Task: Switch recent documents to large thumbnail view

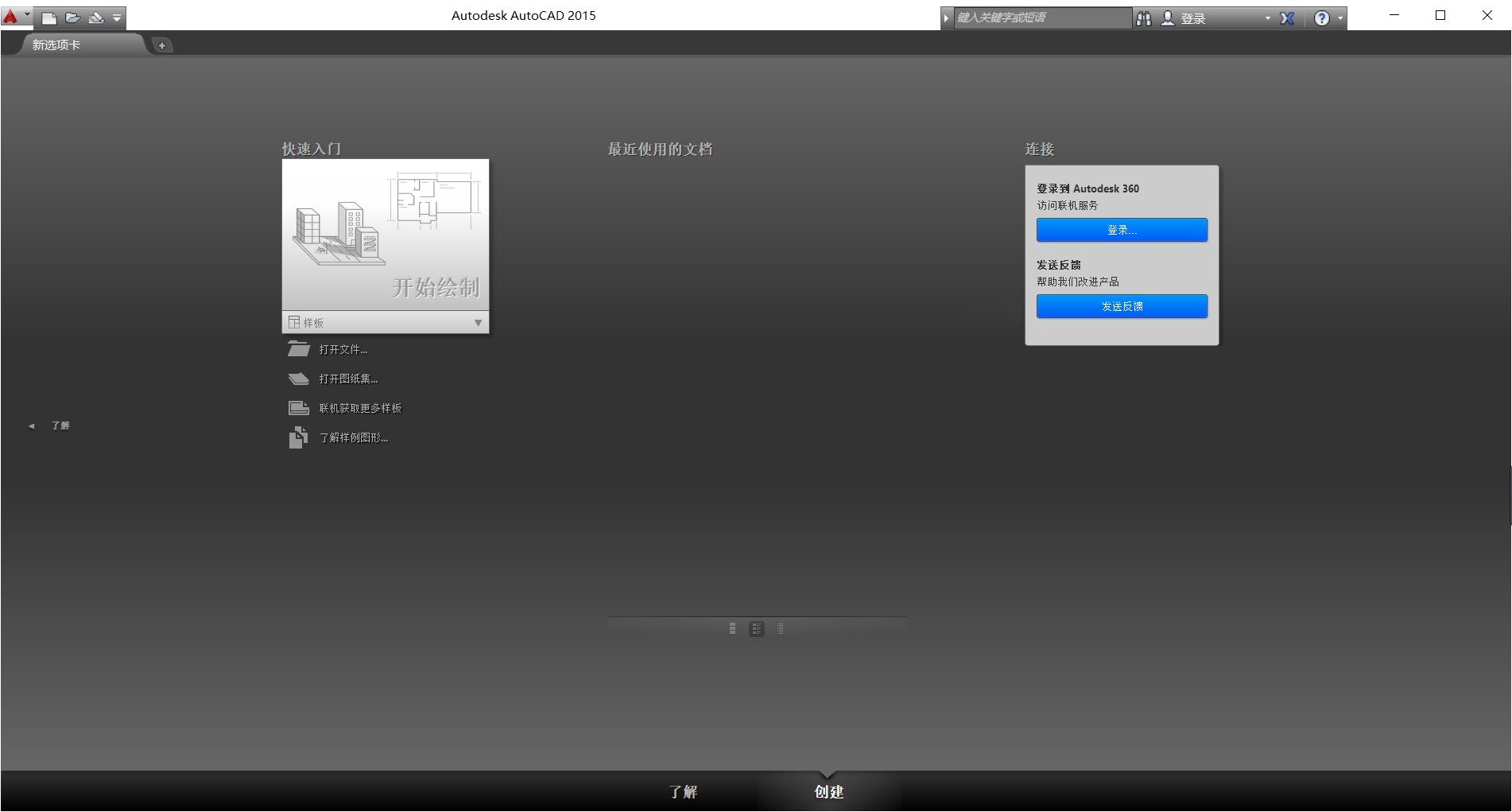Action: [732, 629]
